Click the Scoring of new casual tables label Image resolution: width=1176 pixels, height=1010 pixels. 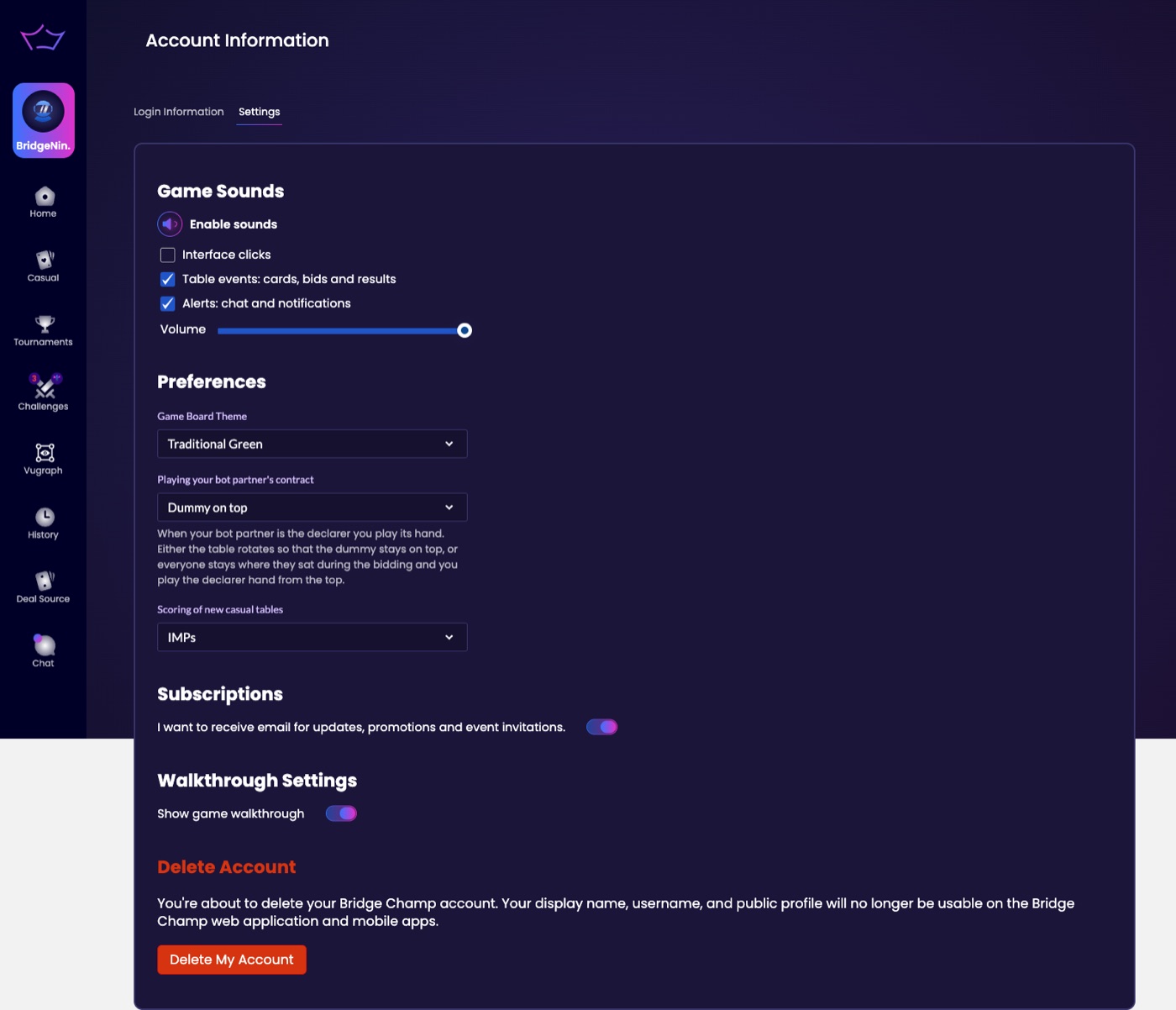pyautogui.click(x=220, y=609)
